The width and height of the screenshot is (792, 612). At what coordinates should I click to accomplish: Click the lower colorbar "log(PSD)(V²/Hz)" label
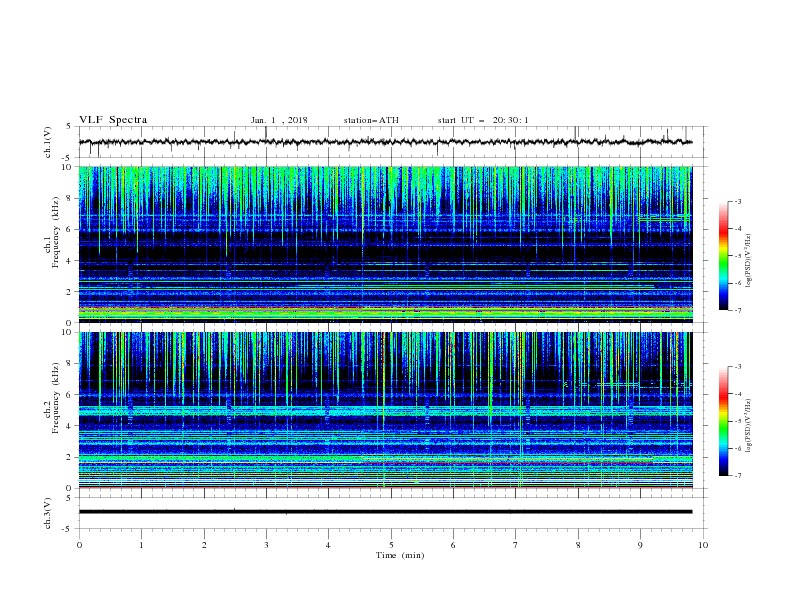point(749,426)
